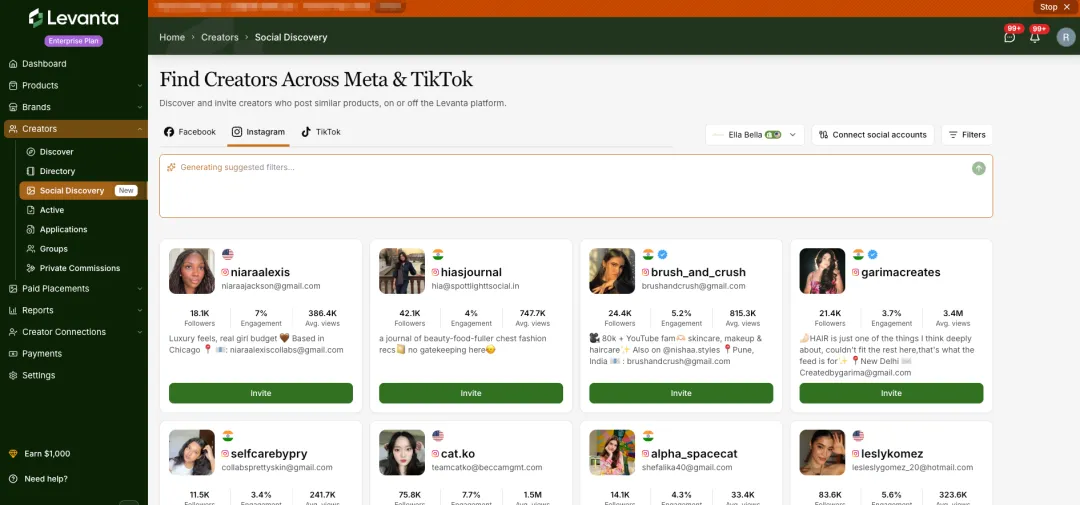Image resolution: width=1080 pixels, height=505 pixels.
Task: Click the leslykomez username
Action: [x=893, y=454]
